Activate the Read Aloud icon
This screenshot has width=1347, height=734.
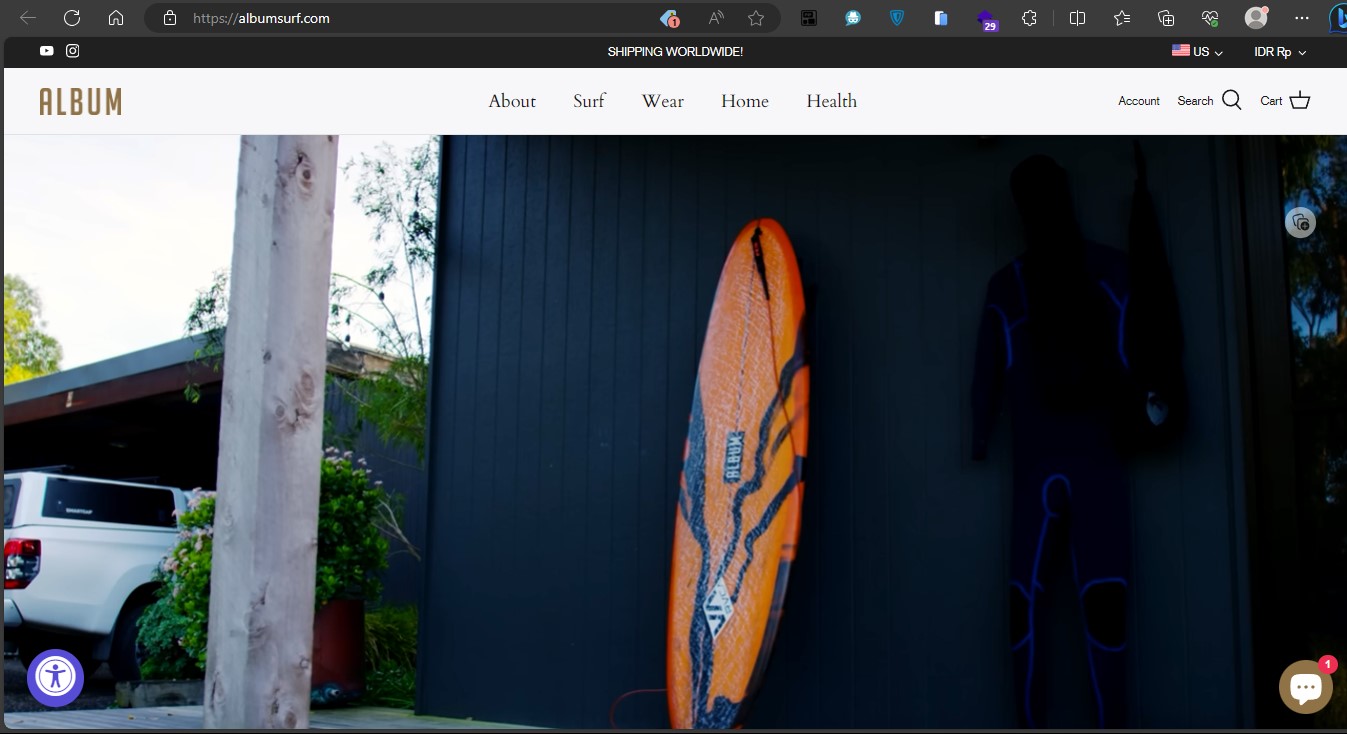pos(716,18)
